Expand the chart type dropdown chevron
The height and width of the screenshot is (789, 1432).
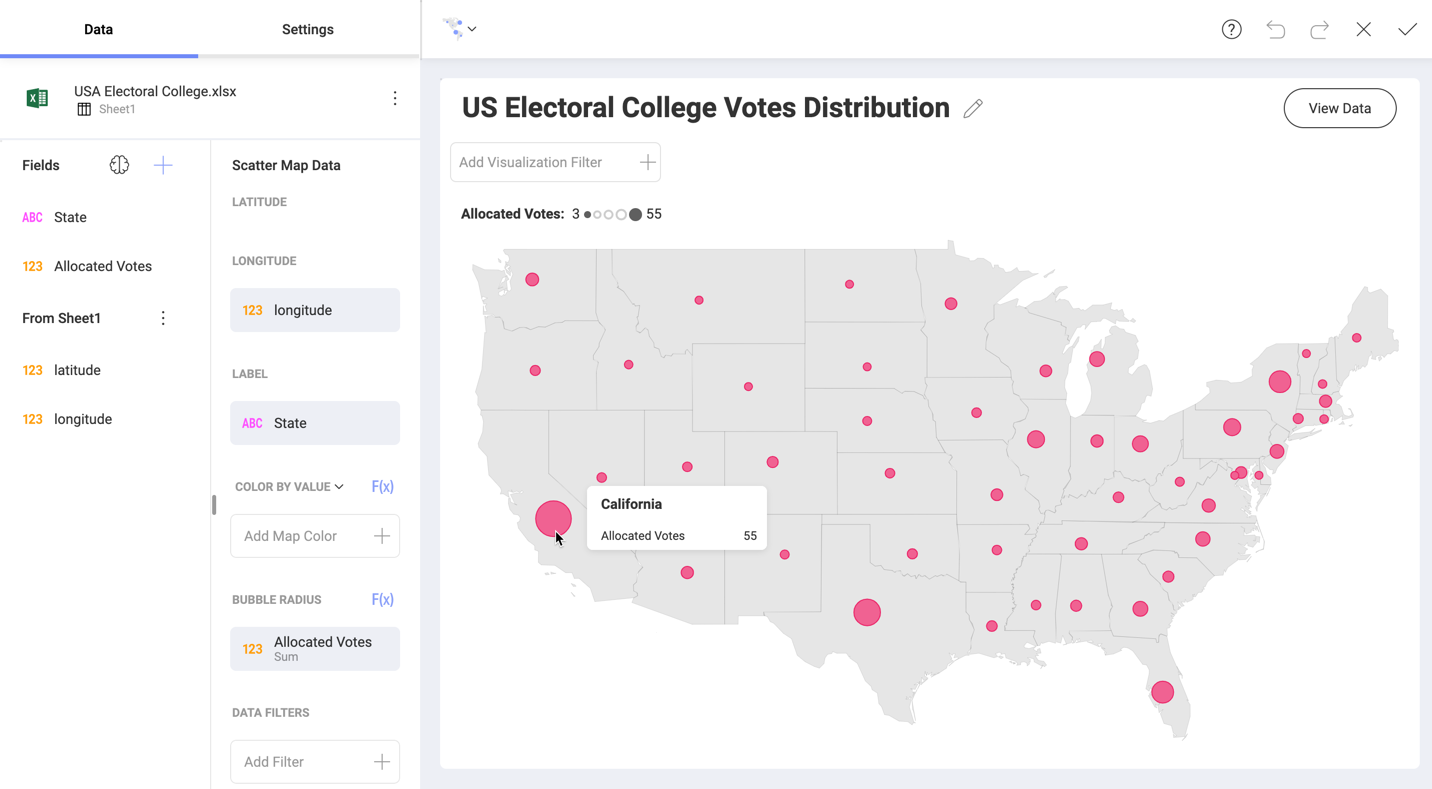[x=474, y=28]
